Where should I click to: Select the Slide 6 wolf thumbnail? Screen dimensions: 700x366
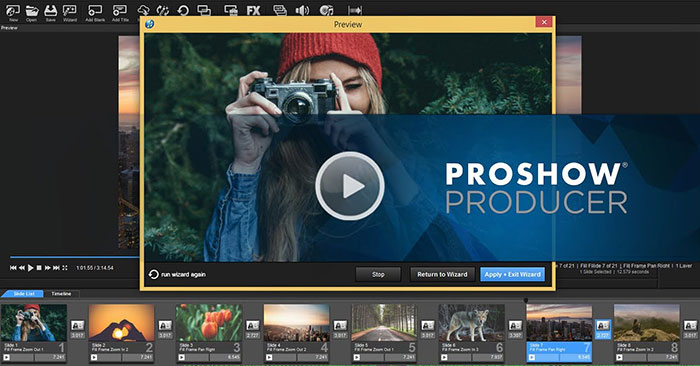click(471, 323)
